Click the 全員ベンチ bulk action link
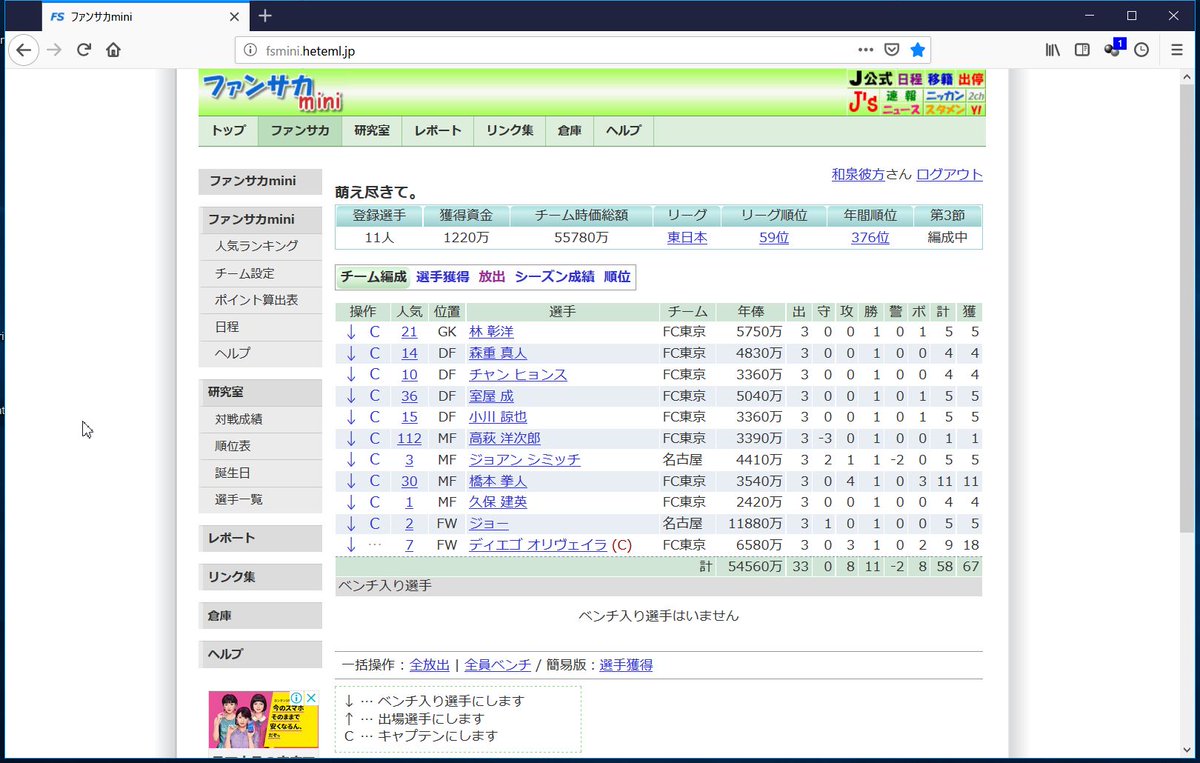This screenshot has height=763, width=1200. click(498, 665)
